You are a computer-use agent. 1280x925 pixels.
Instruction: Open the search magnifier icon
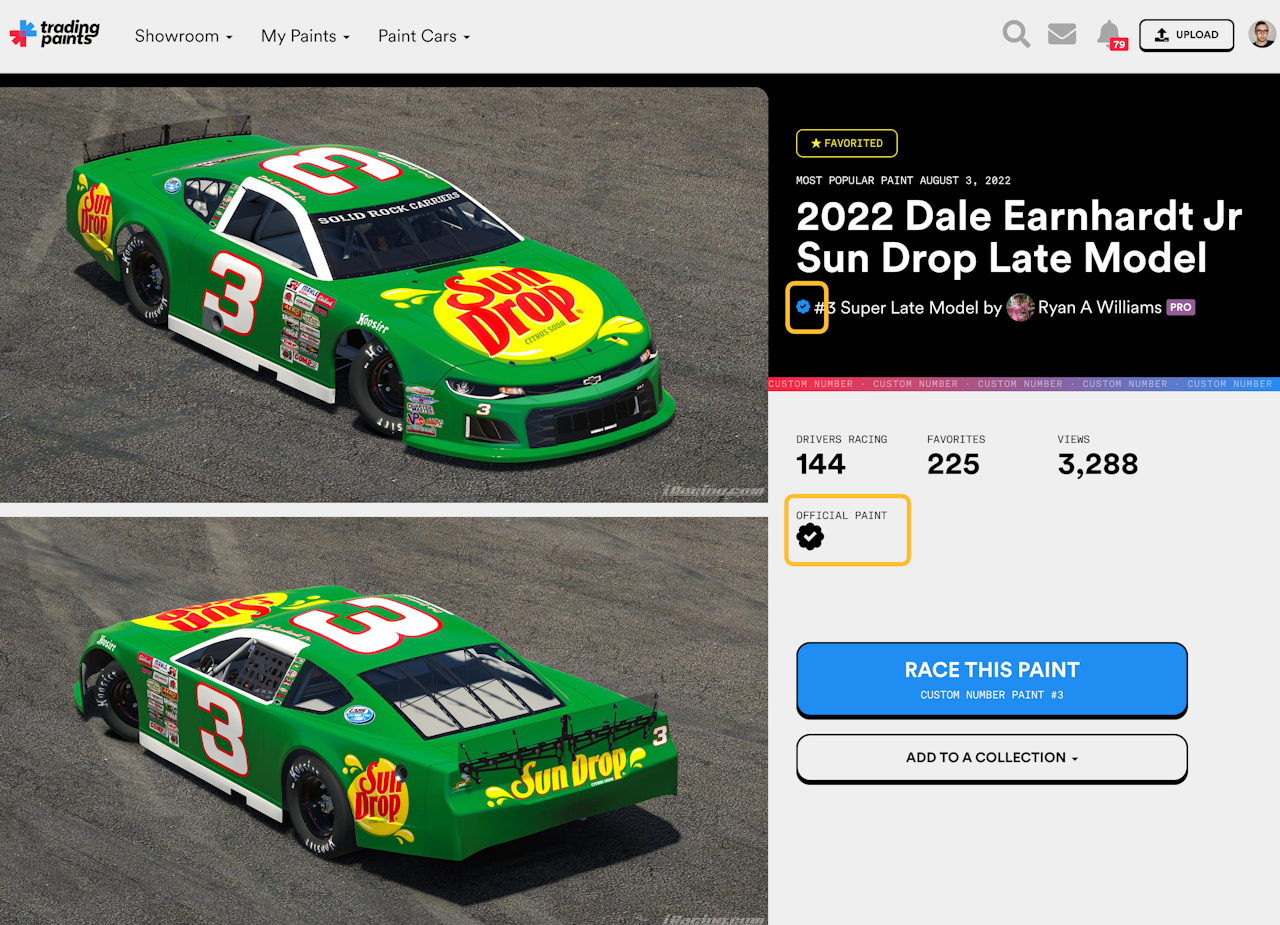point(1016,35)
